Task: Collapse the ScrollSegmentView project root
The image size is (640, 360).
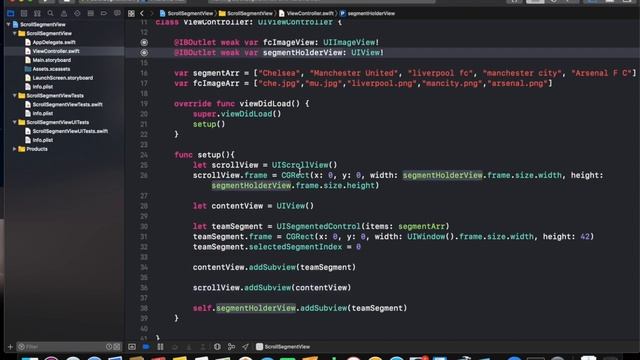Action: coord(9,24)
